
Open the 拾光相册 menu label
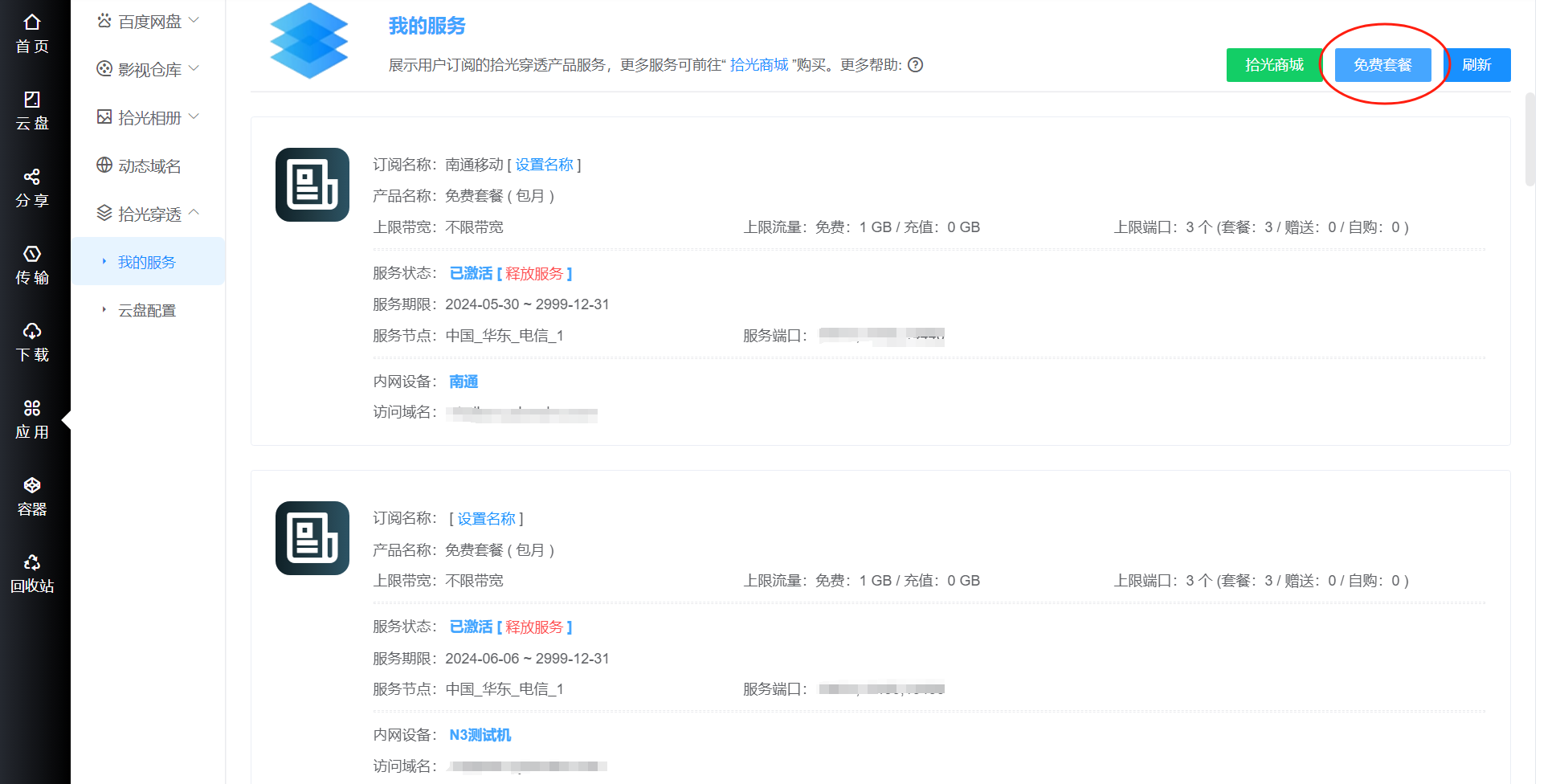(149, 118)
